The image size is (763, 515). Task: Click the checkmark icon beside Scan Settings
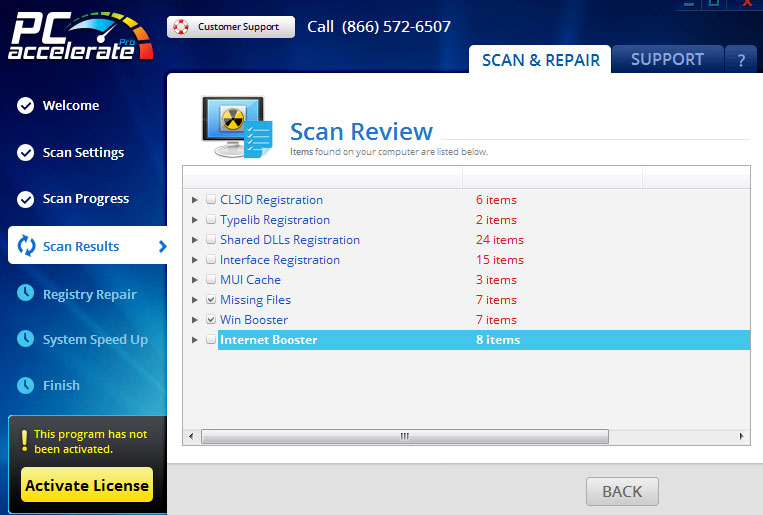[26, 153]
